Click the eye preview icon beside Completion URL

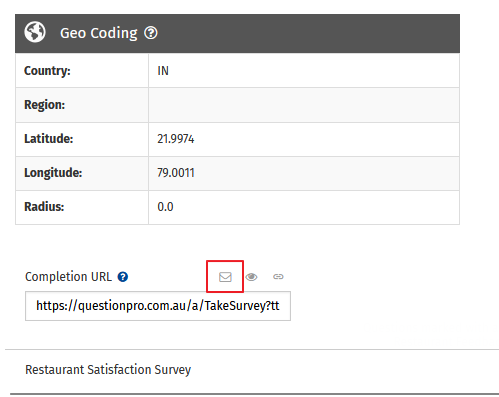(251, 277)
